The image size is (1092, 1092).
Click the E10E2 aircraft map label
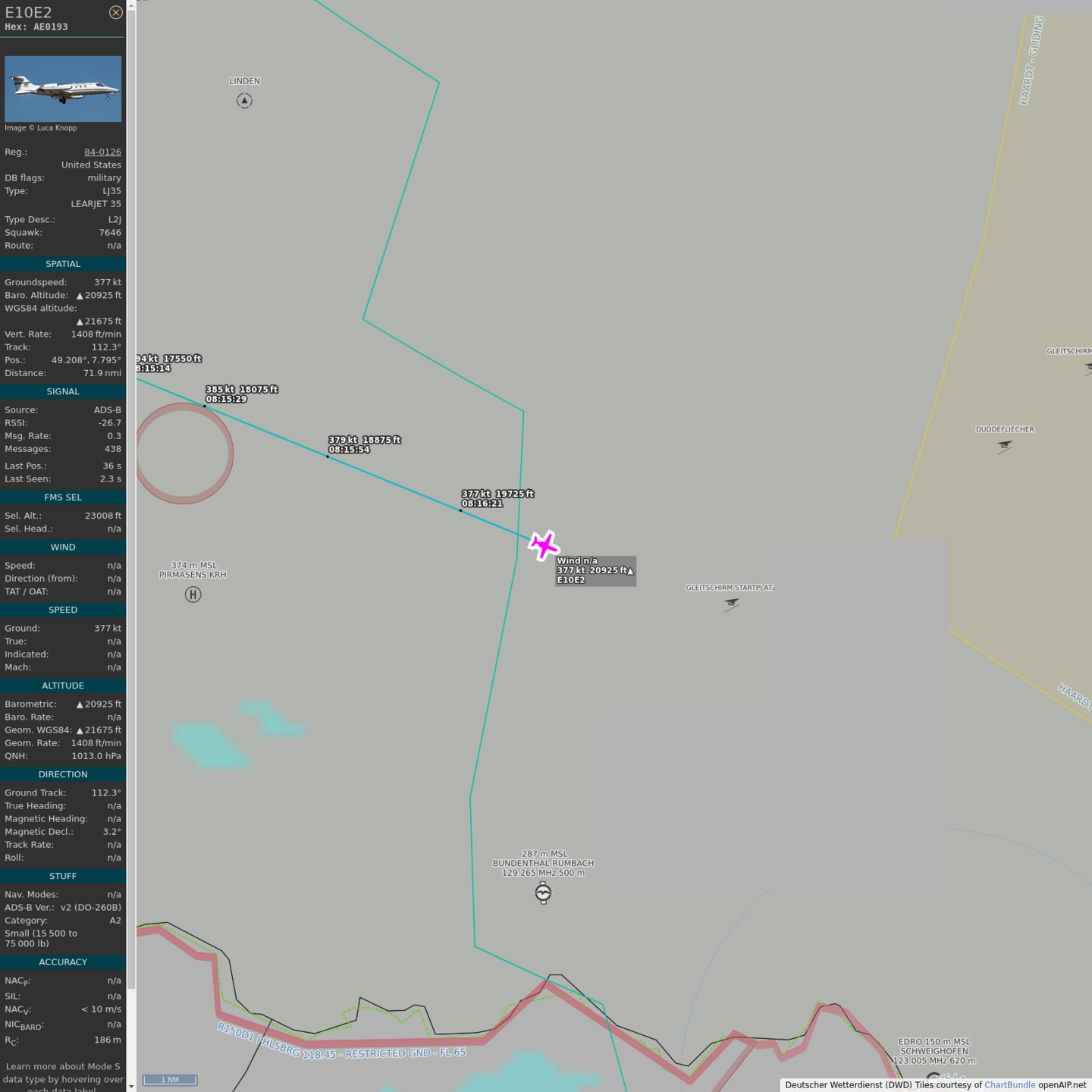[x=595, y=570]
